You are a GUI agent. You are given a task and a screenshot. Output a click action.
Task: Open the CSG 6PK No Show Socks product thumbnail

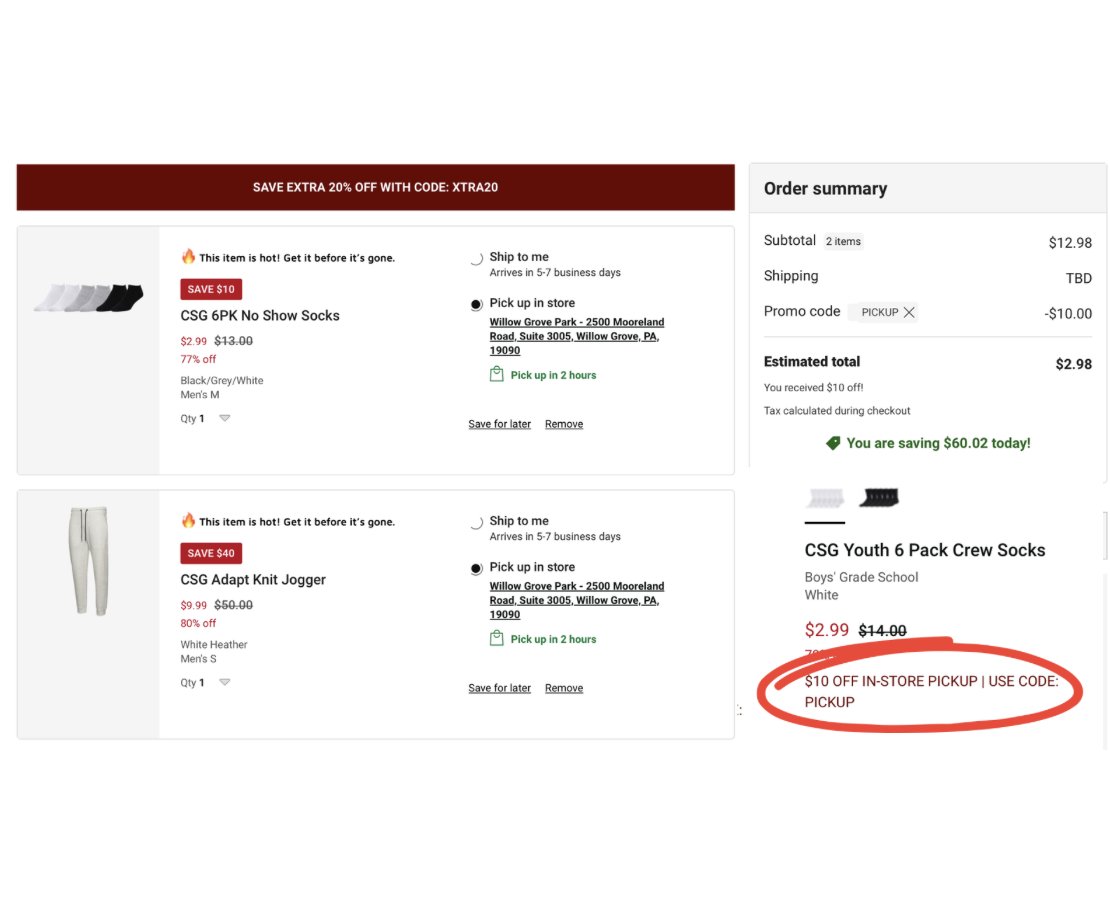coord(88,297)
